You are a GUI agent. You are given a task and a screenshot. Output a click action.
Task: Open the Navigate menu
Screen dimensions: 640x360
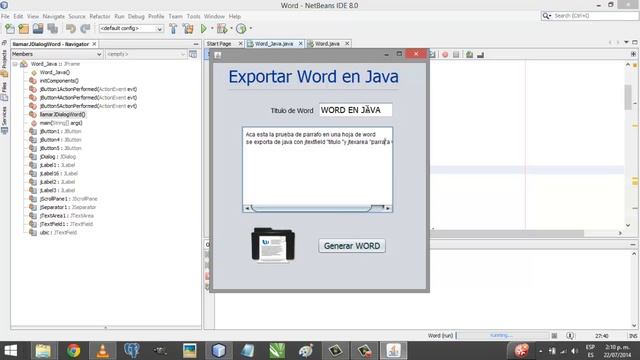[54, 16]
